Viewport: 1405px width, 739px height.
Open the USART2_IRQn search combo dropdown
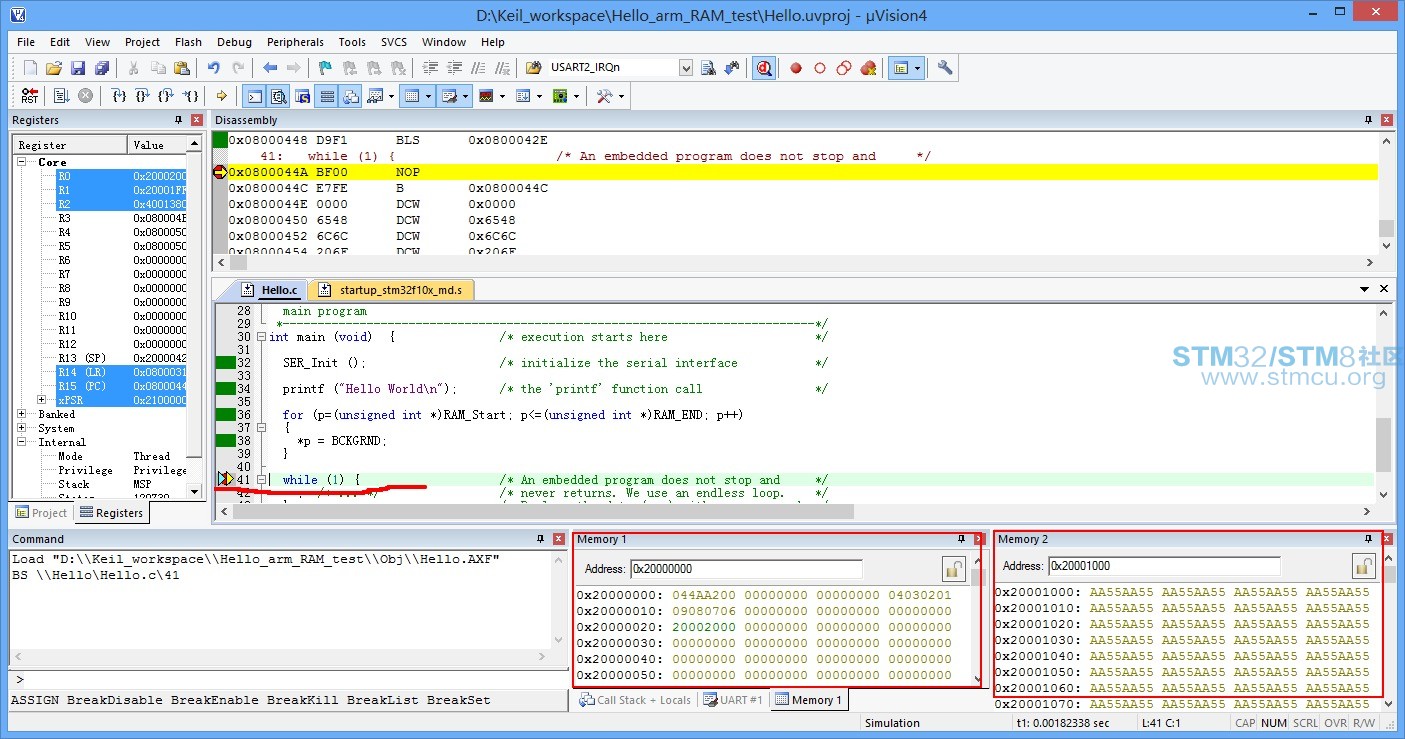point(686,68)
